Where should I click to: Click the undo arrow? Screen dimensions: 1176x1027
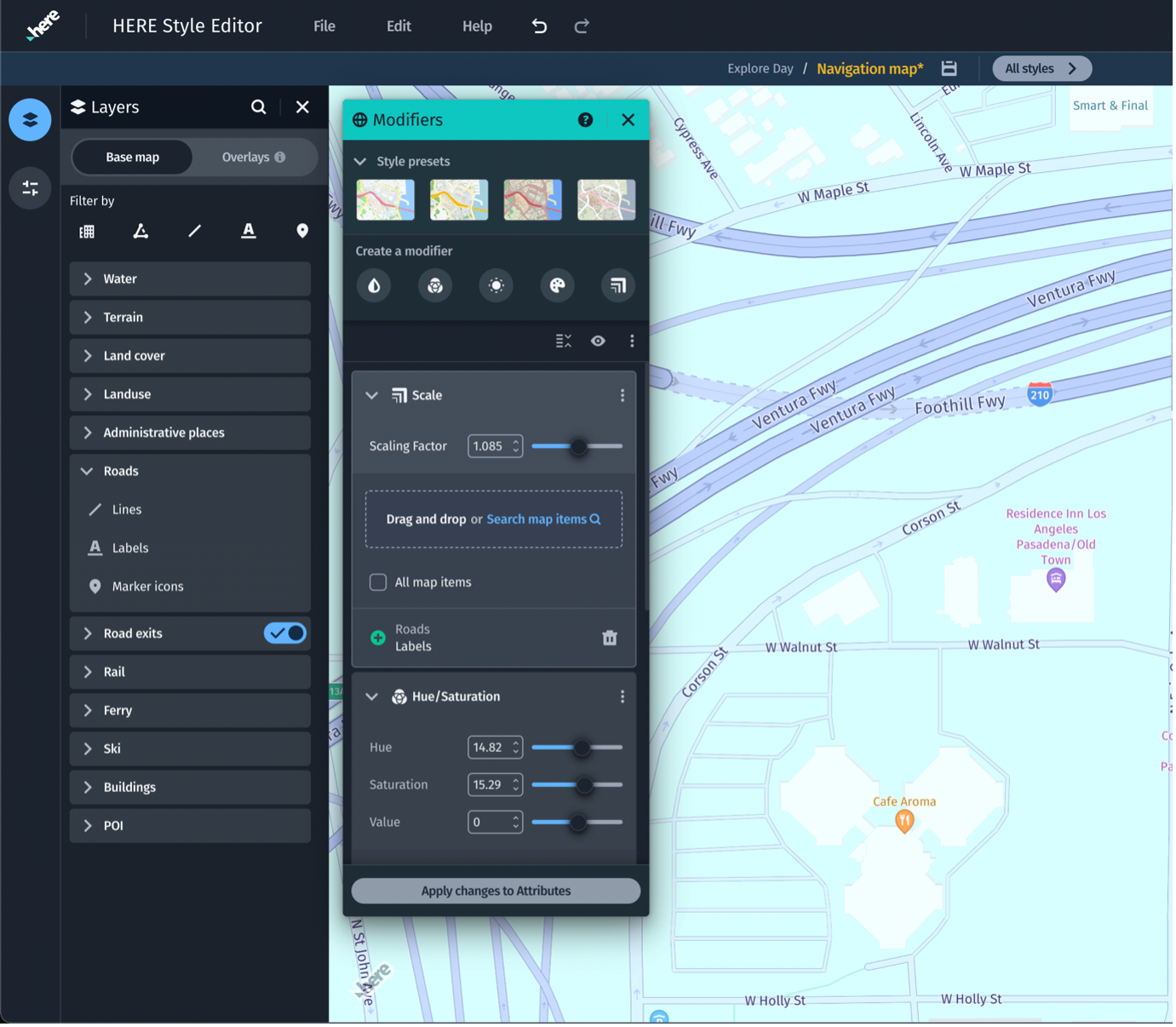click(x=539, y=26)
